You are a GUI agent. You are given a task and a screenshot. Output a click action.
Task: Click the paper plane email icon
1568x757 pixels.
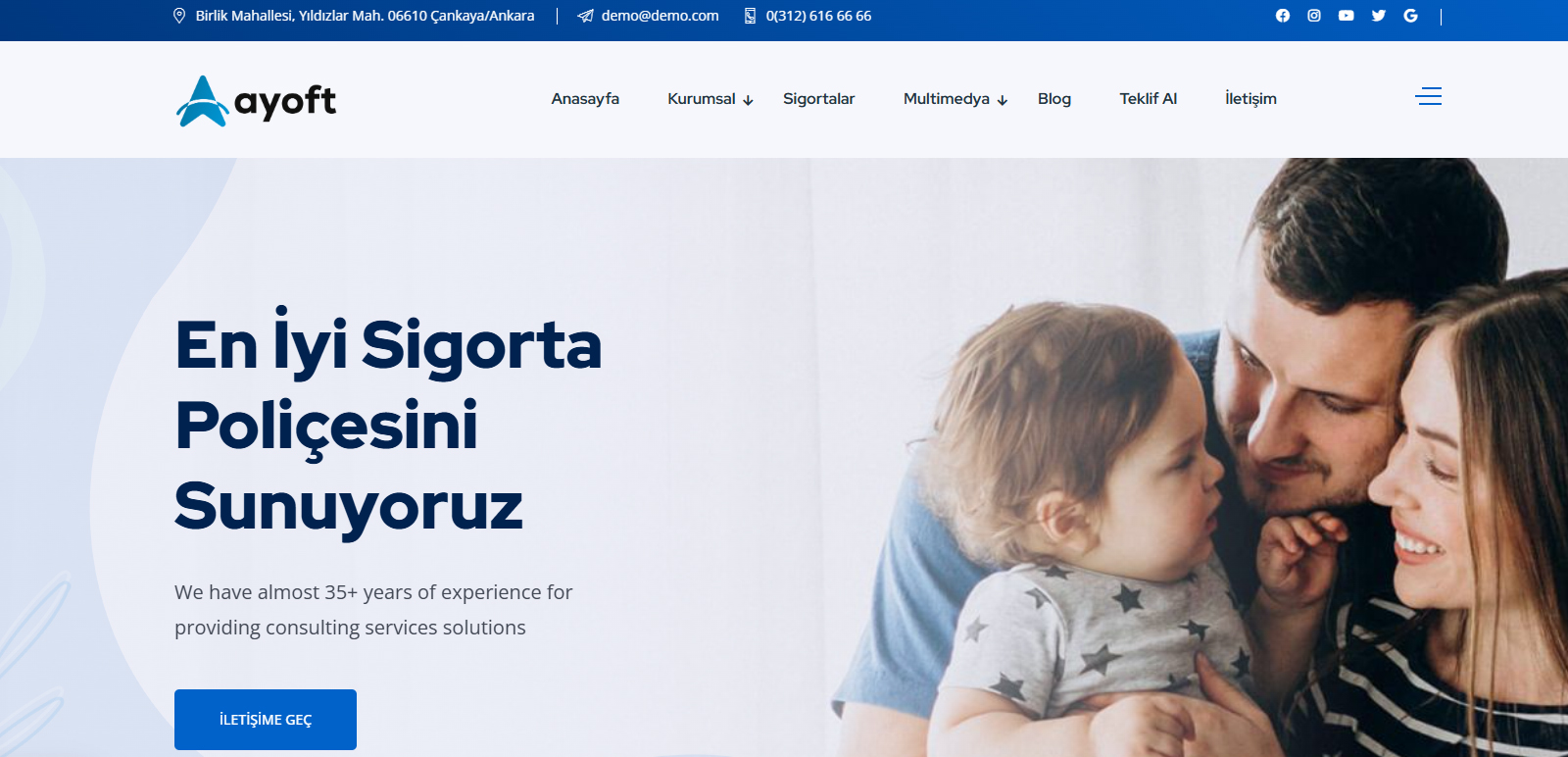585,16
